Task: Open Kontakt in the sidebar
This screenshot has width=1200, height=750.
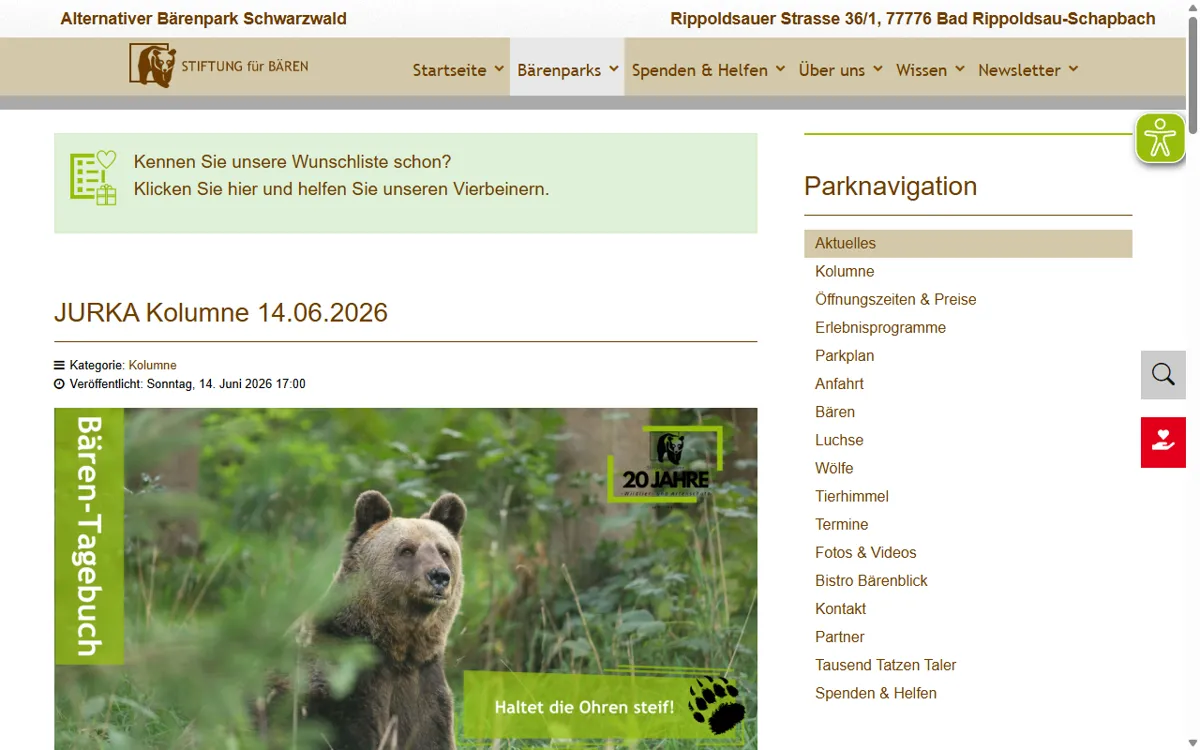Action: 841,607
